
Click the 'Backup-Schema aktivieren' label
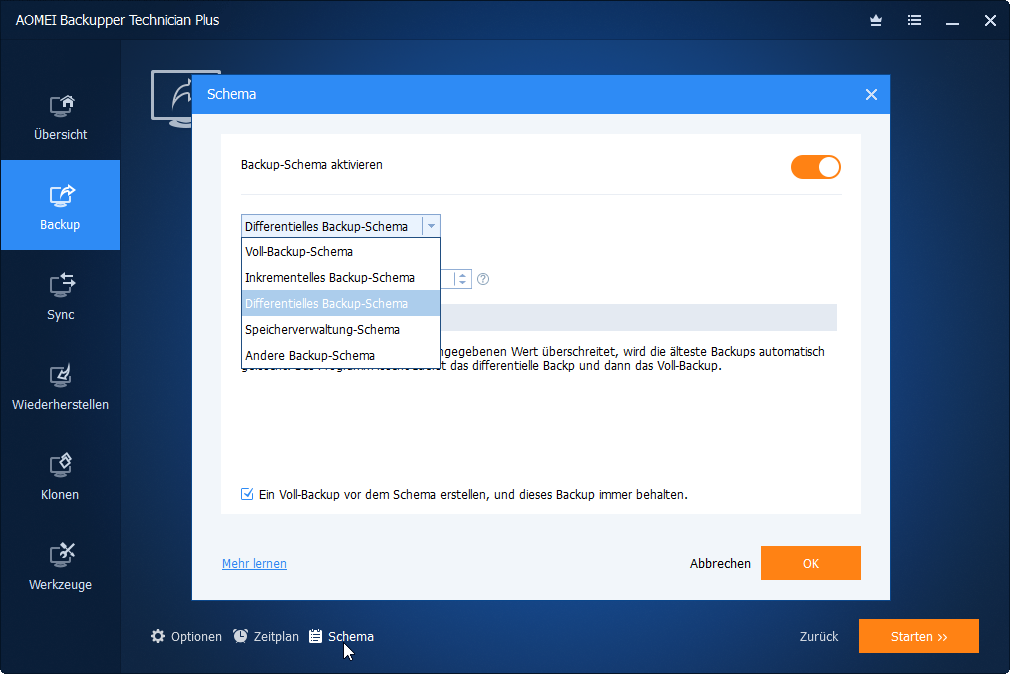click(312, 165)
